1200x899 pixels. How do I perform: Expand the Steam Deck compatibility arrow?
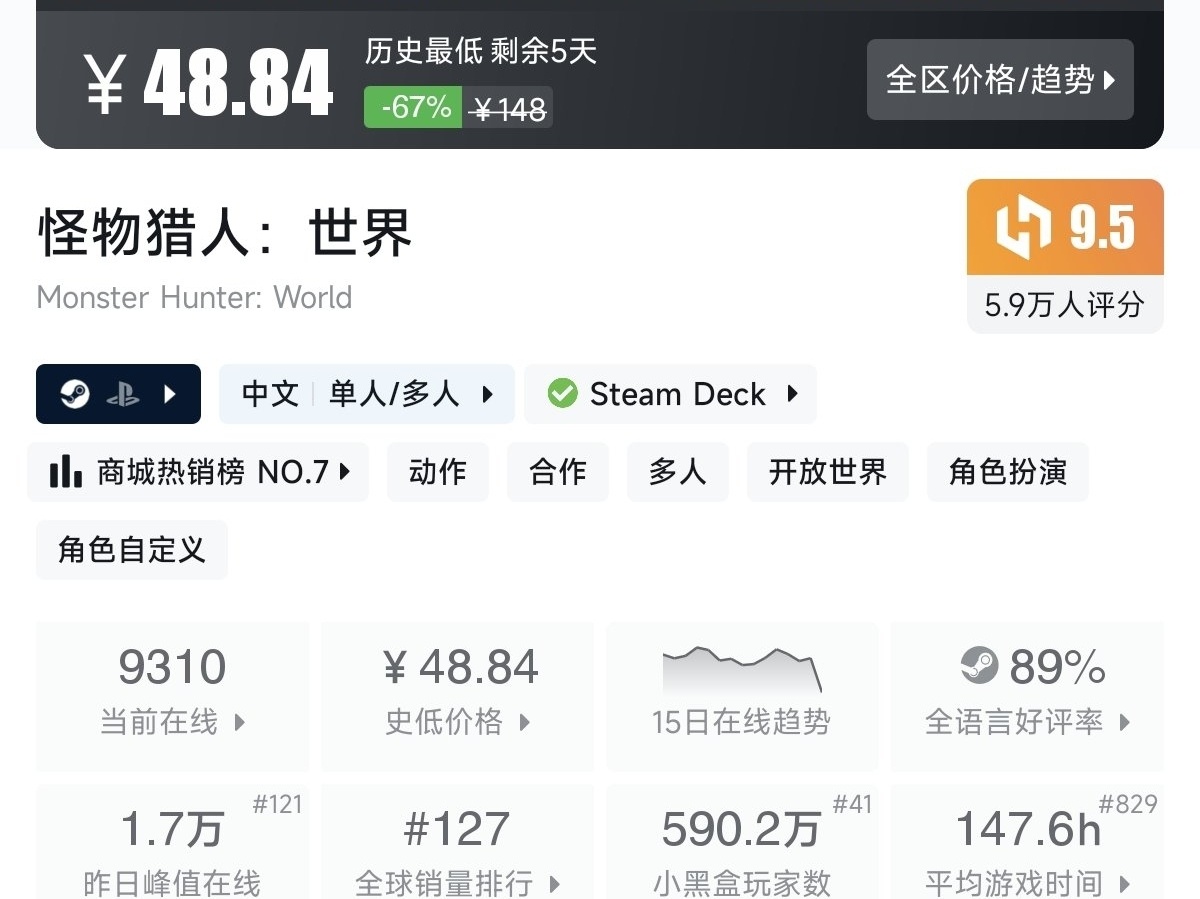pos(792,394)
